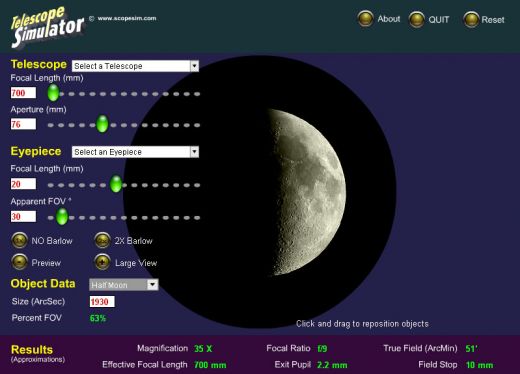Click the True Field value 51'
The image size is (520, 374).
(x=472, y=349)
